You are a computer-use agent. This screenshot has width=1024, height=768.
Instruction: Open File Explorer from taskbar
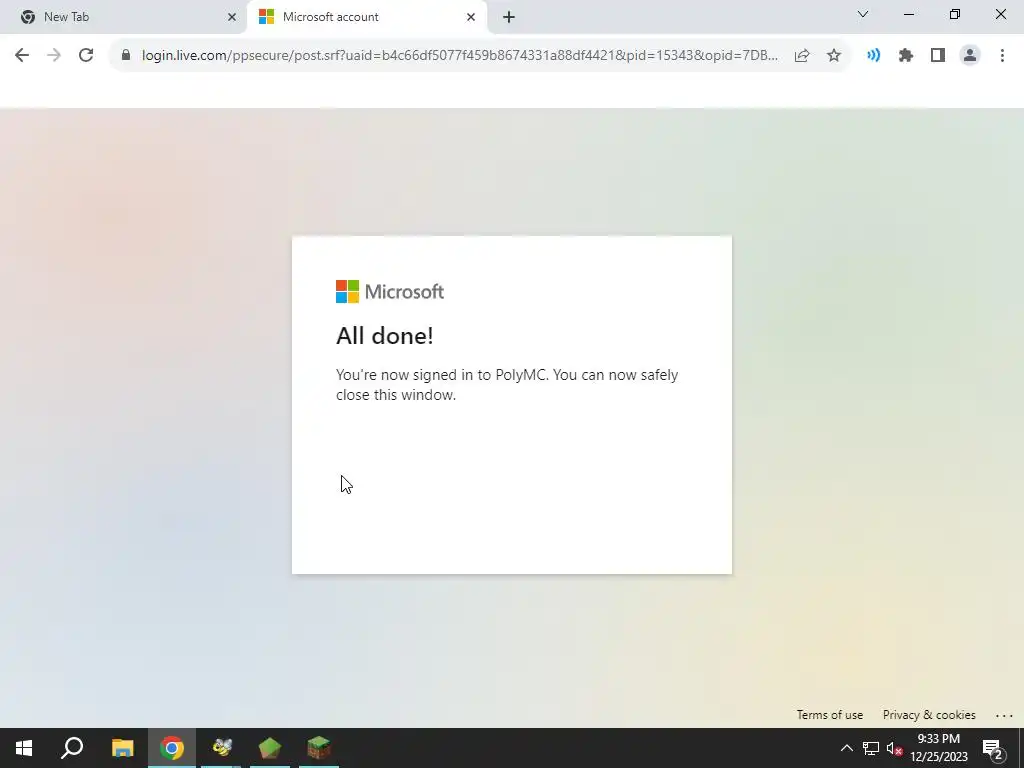(122, 748)
